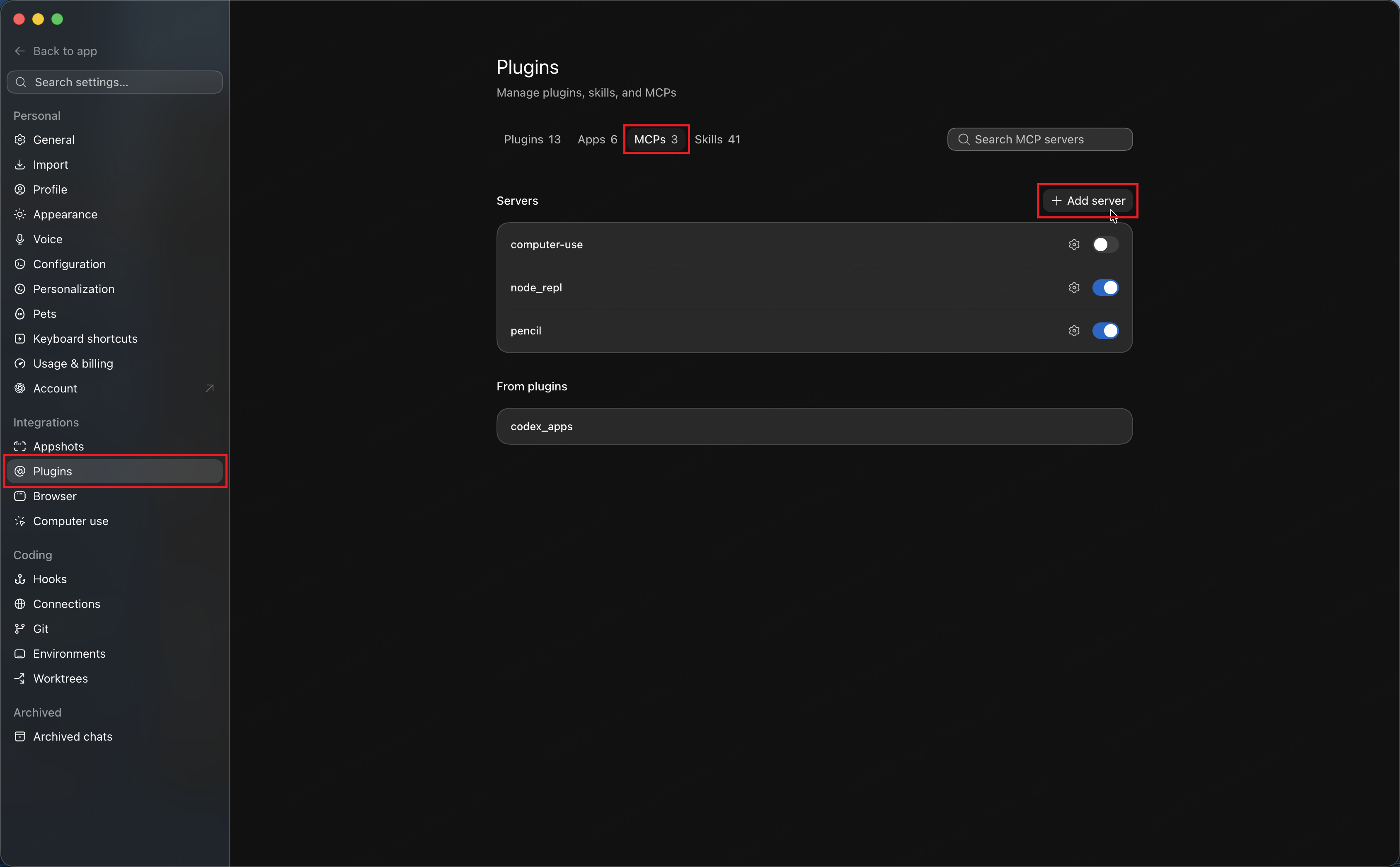Click the Archived chats box icon
This screenshot has width=1400, height=867.
19,736
